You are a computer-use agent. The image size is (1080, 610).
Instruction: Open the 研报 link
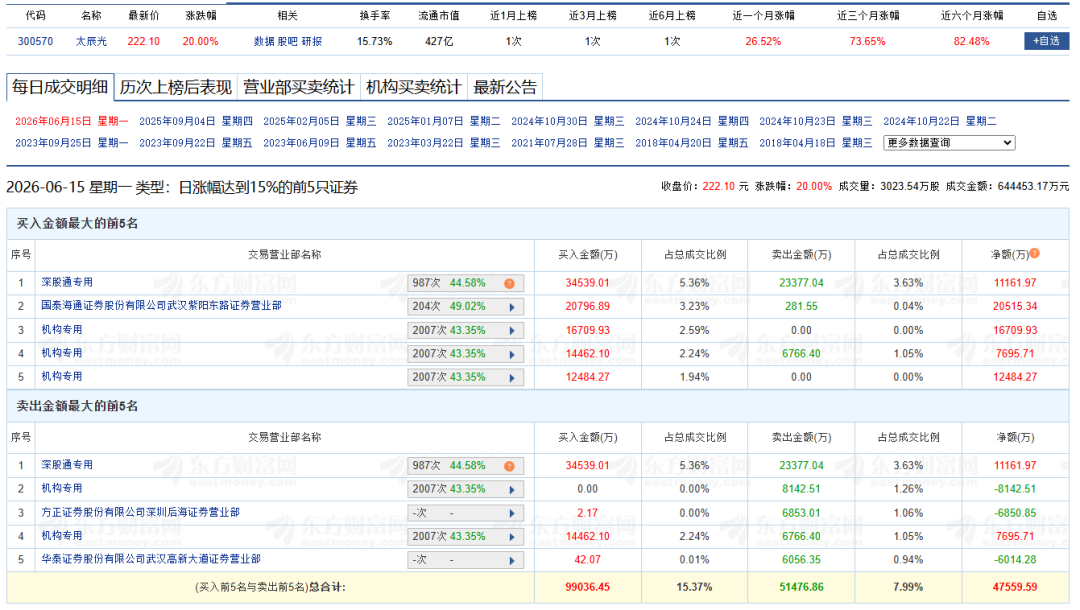(311, 41)
